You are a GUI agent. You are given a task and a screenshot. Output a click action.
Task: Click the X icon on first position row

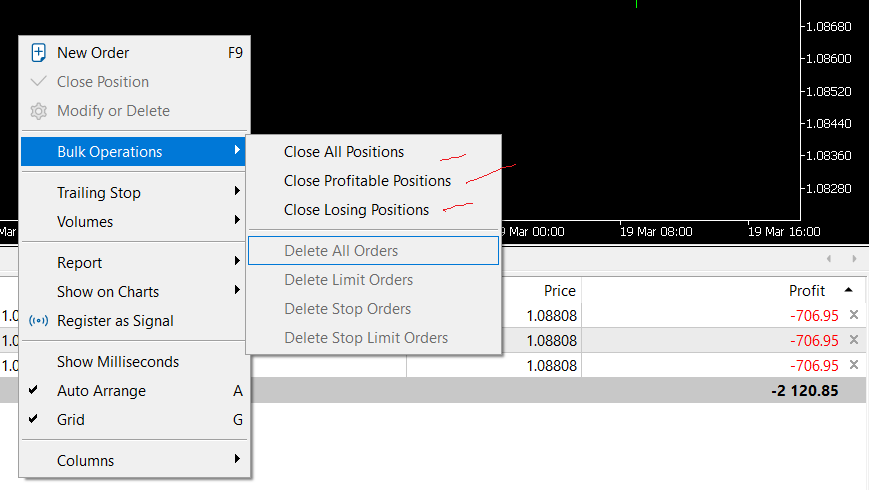pos(853,315)
